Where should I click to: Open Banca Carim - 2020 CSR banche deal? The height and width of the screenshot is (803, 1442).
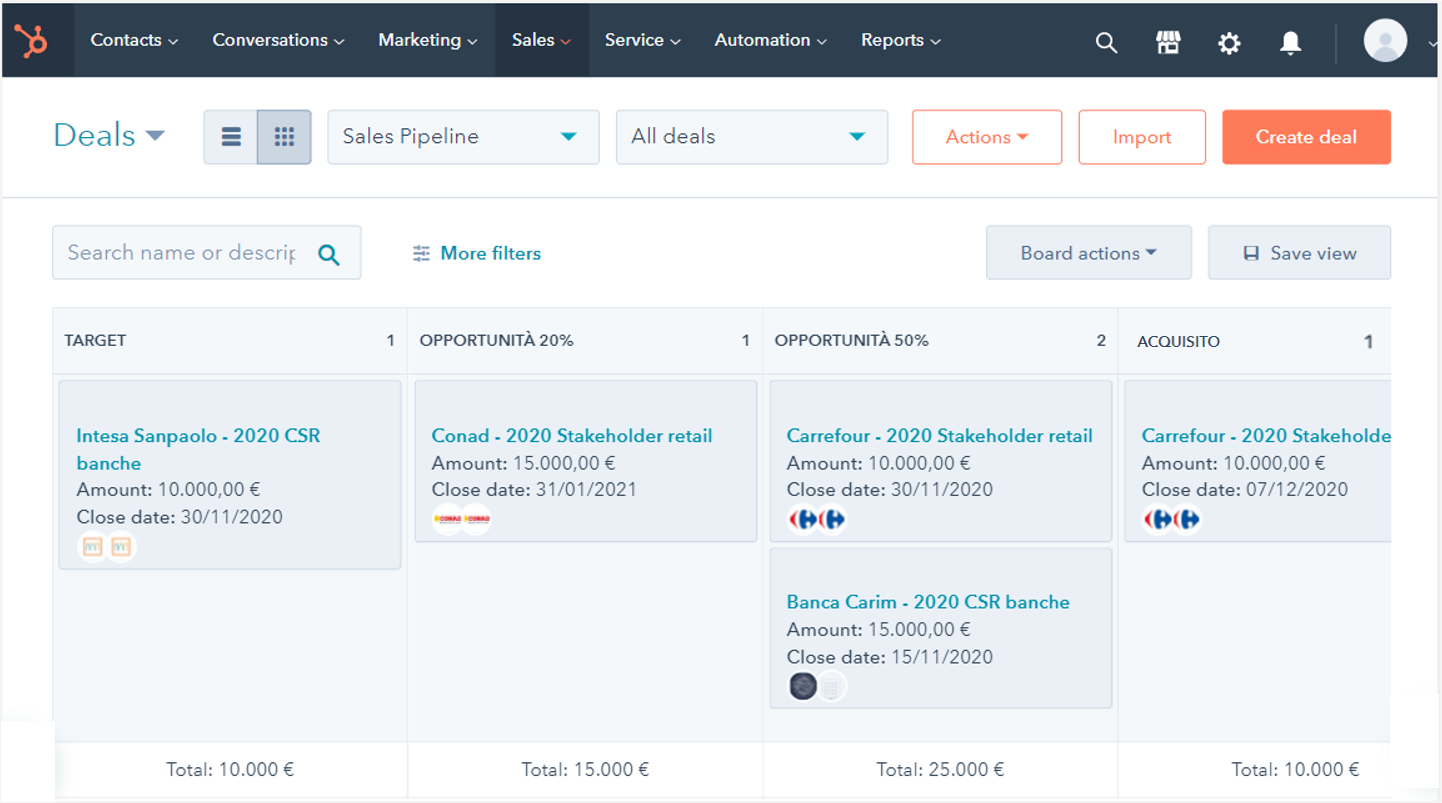pyautogui.click(x=928, y=602)
